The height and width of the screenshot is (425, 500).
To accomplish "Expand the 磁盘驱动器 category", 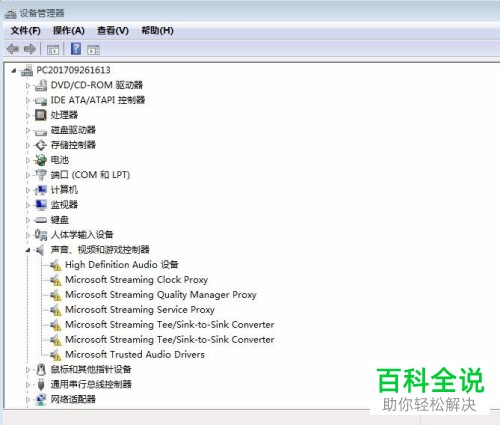I will (x=28, y=130).
